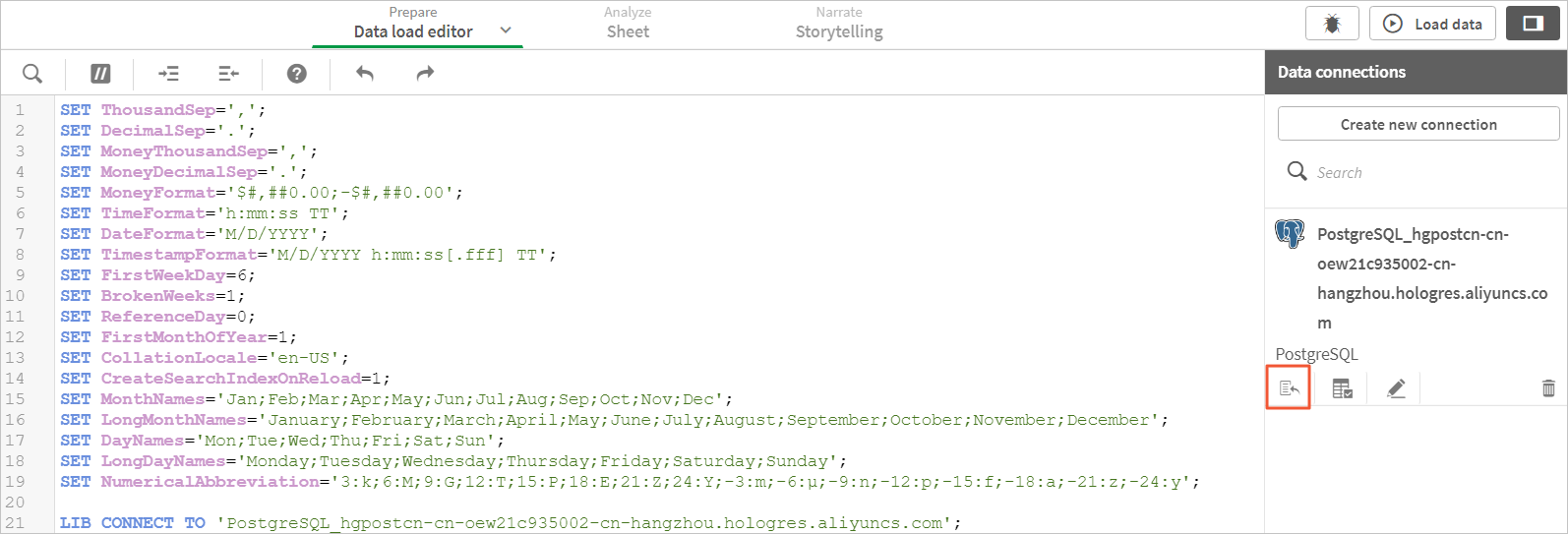Expand the Data load editor dropdown arrow
This screenshot has width=1568, height=534.
click(506, 30)
